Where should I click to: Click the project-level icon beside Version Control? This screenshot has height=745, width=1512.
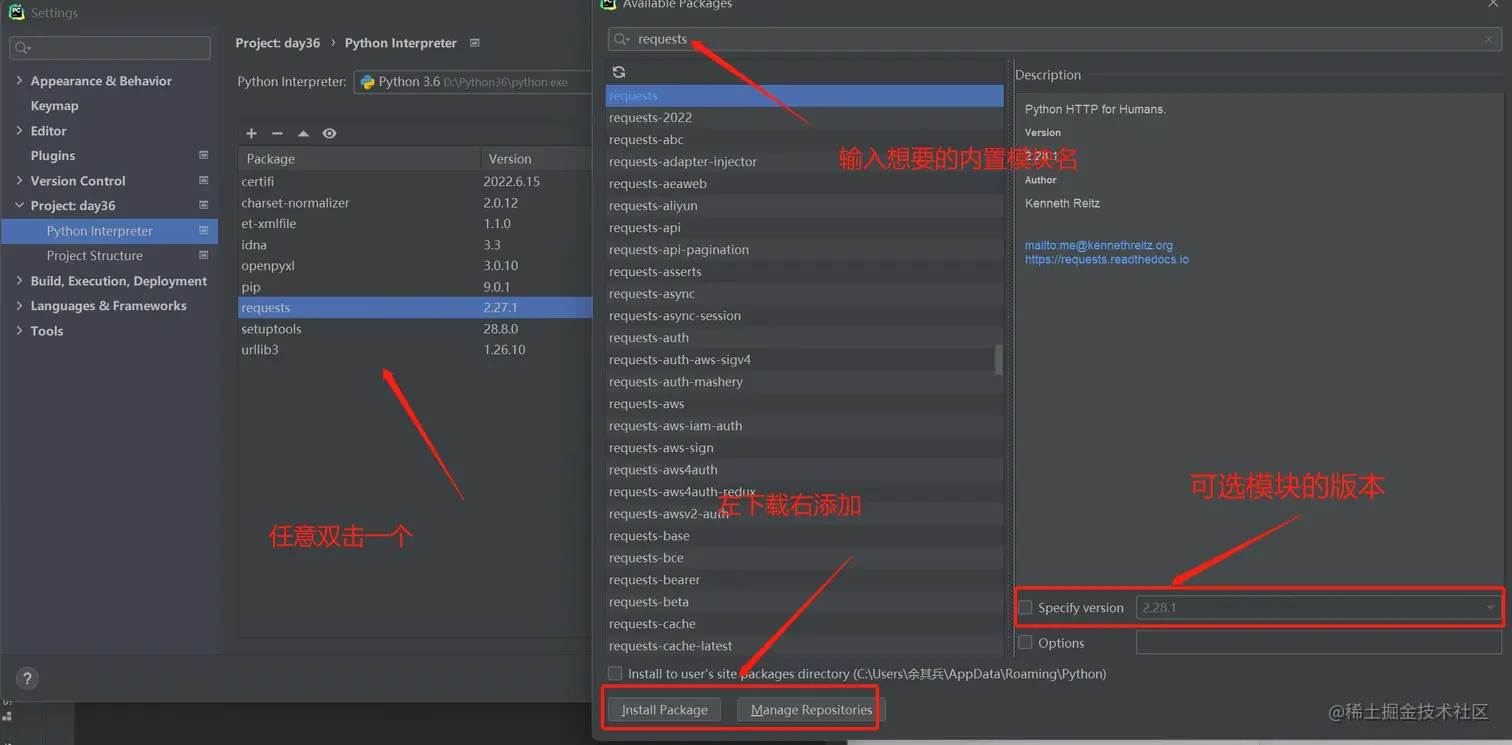tap(204, 180)
